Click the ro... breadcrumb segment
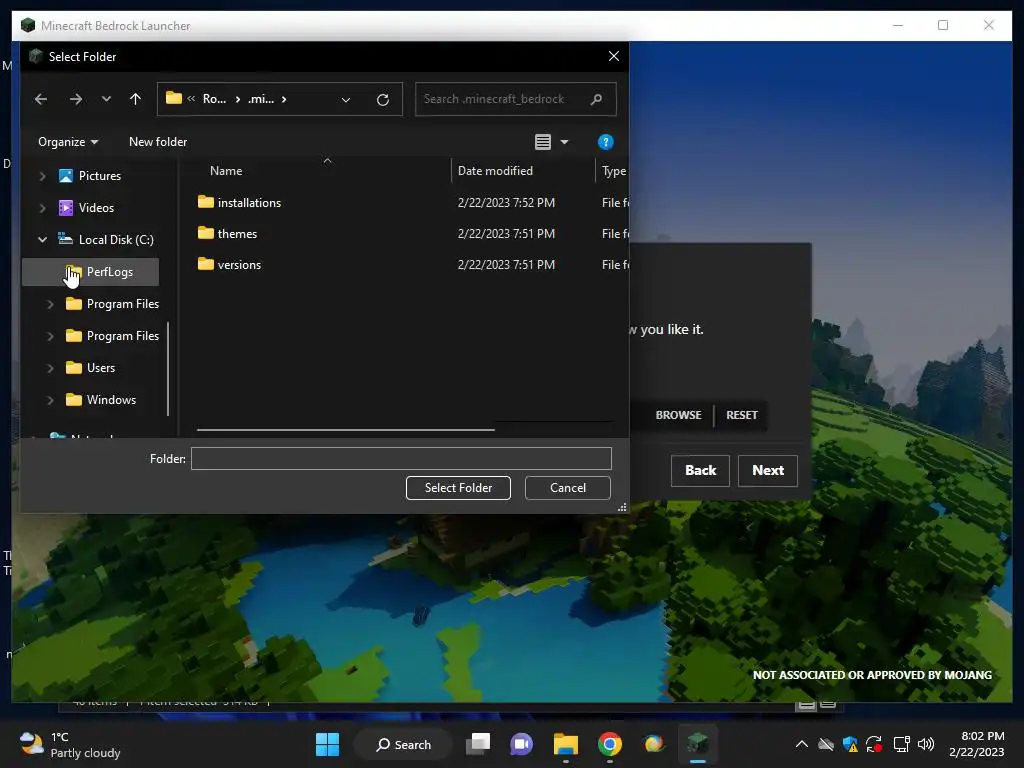 tap(214, 99)
